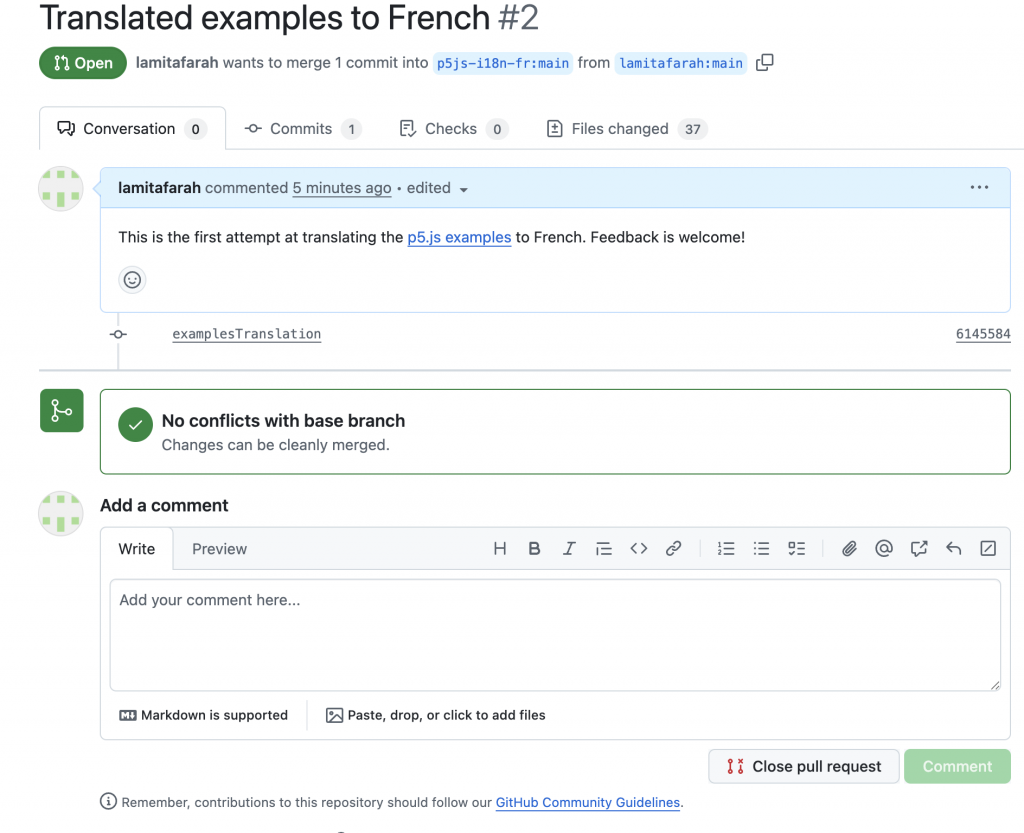Click inside the comment text area
1024x833 pixels.
[555, 635]
